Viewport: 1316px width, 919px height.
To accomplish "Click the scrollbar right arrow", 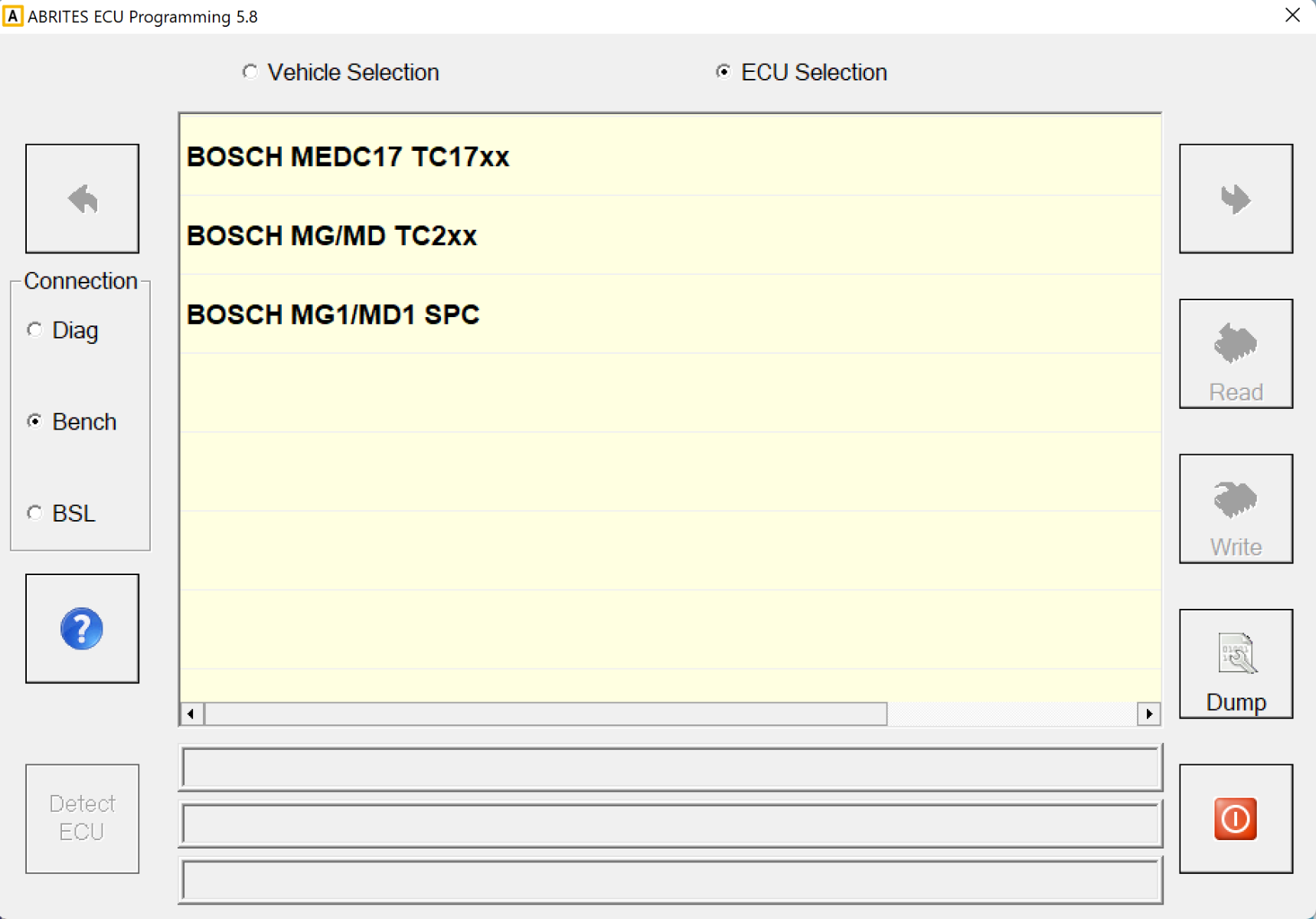I will (x=1148, y=714).
